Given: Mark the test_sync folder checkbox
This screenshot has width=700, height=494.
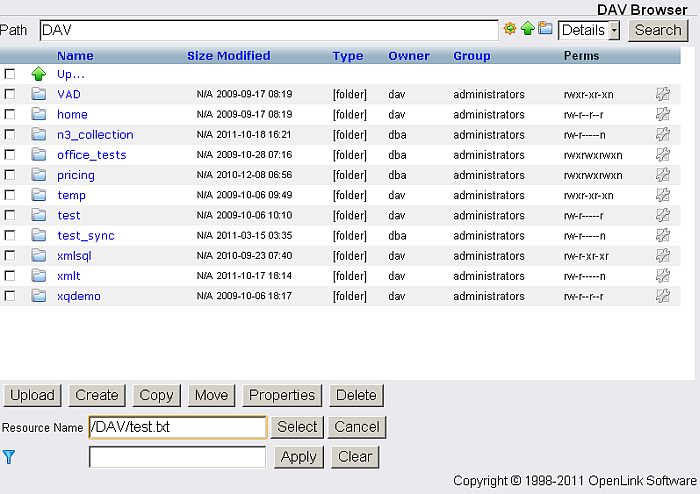Looking at the screenshot, I should 9,235.
